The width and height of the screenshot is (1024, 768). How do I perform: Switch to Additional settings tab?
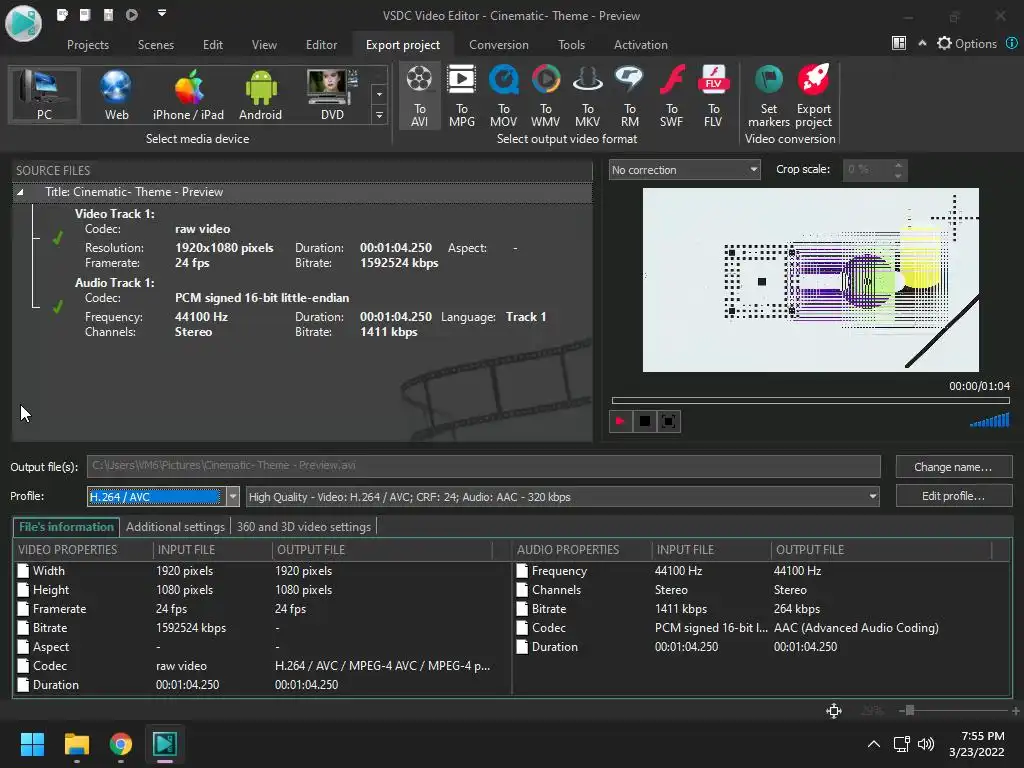(x=175, y=527)
